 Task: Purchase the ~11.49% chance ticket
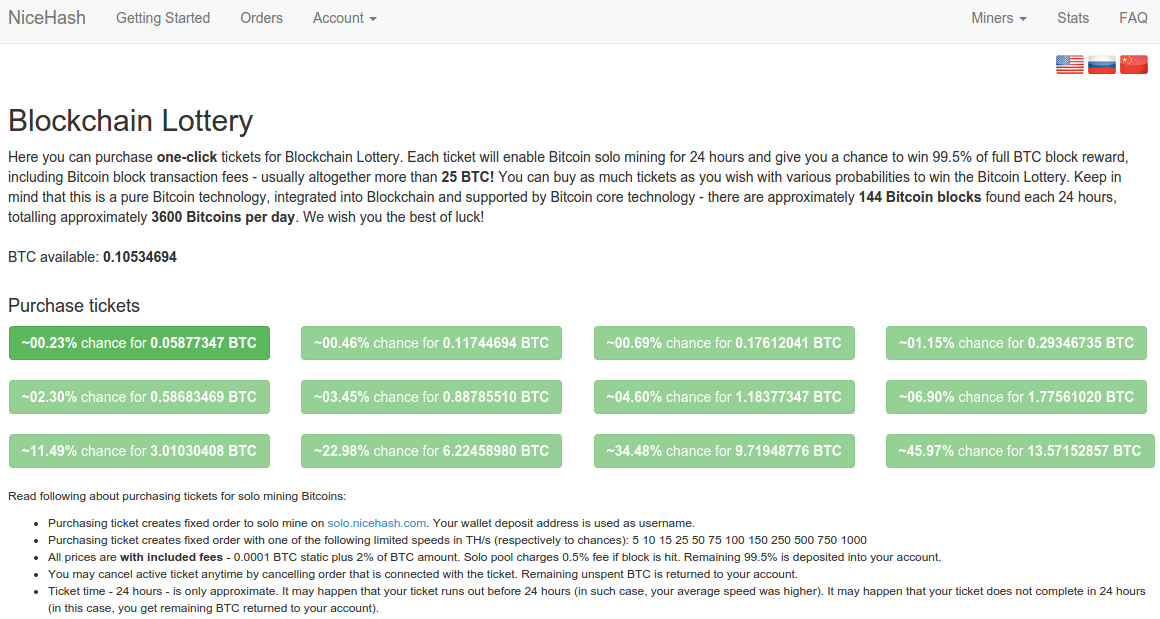pos(139,451)
